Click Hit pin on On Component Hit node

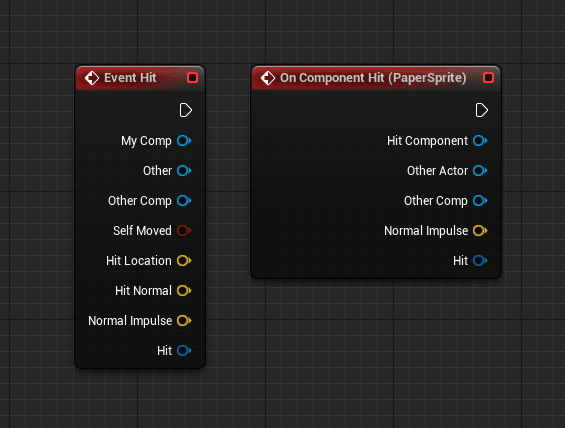click(x=480, y=260)
